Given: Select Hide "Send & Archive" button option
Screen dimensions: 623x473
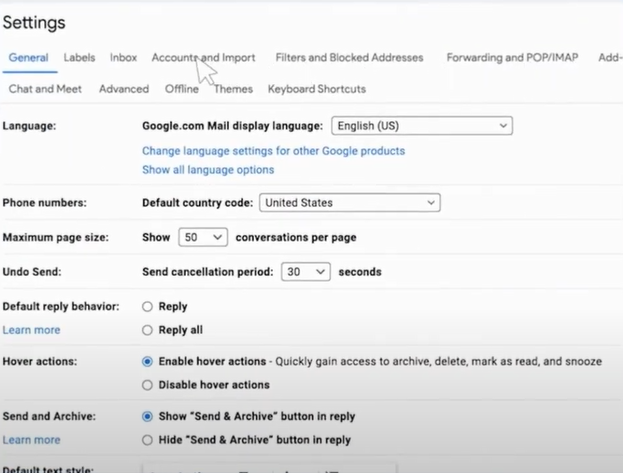Looking at the screenshot, I should point(147,440).
